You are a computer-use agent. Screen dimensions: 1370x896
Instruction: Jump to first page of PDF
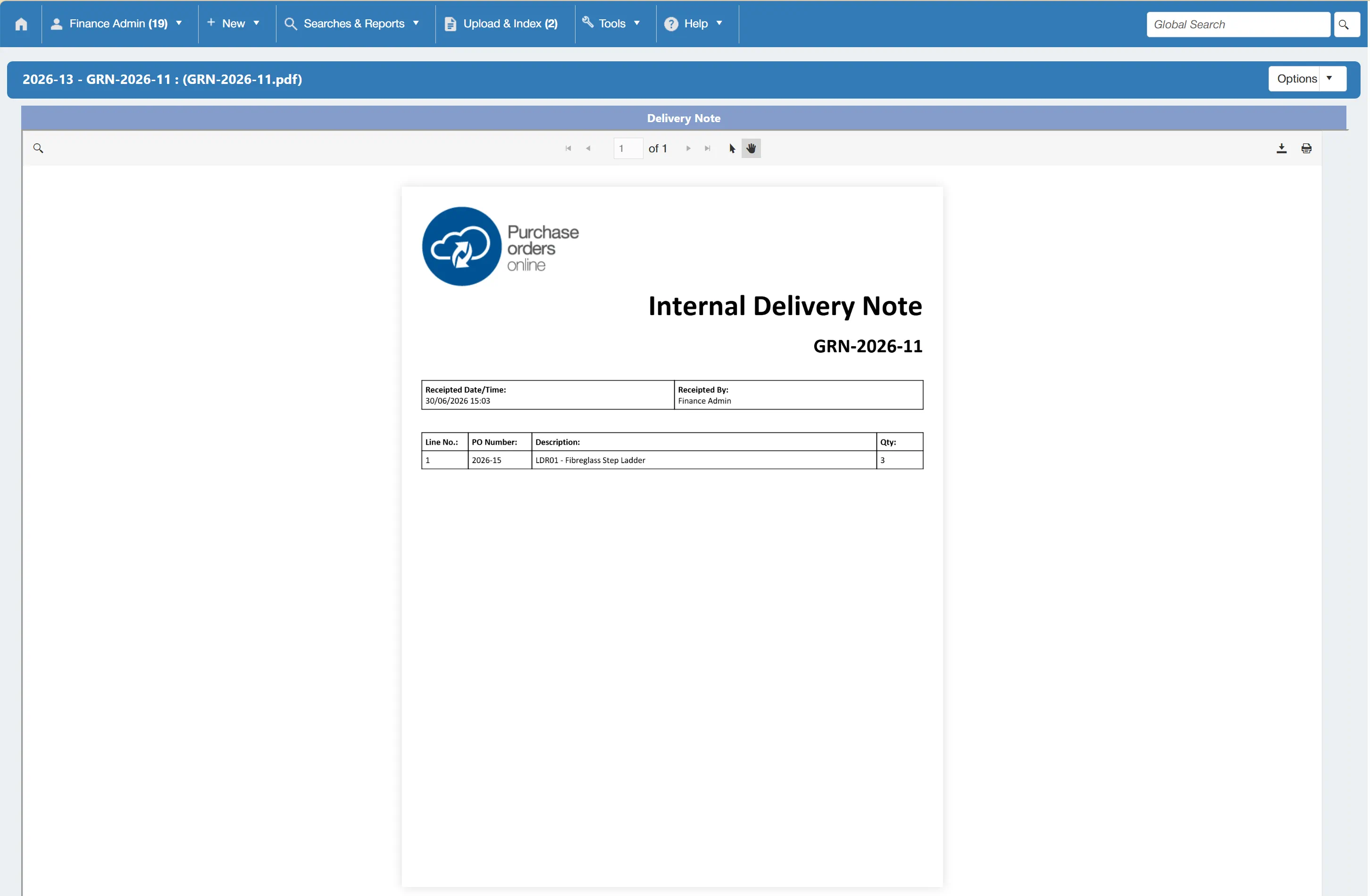568,149
